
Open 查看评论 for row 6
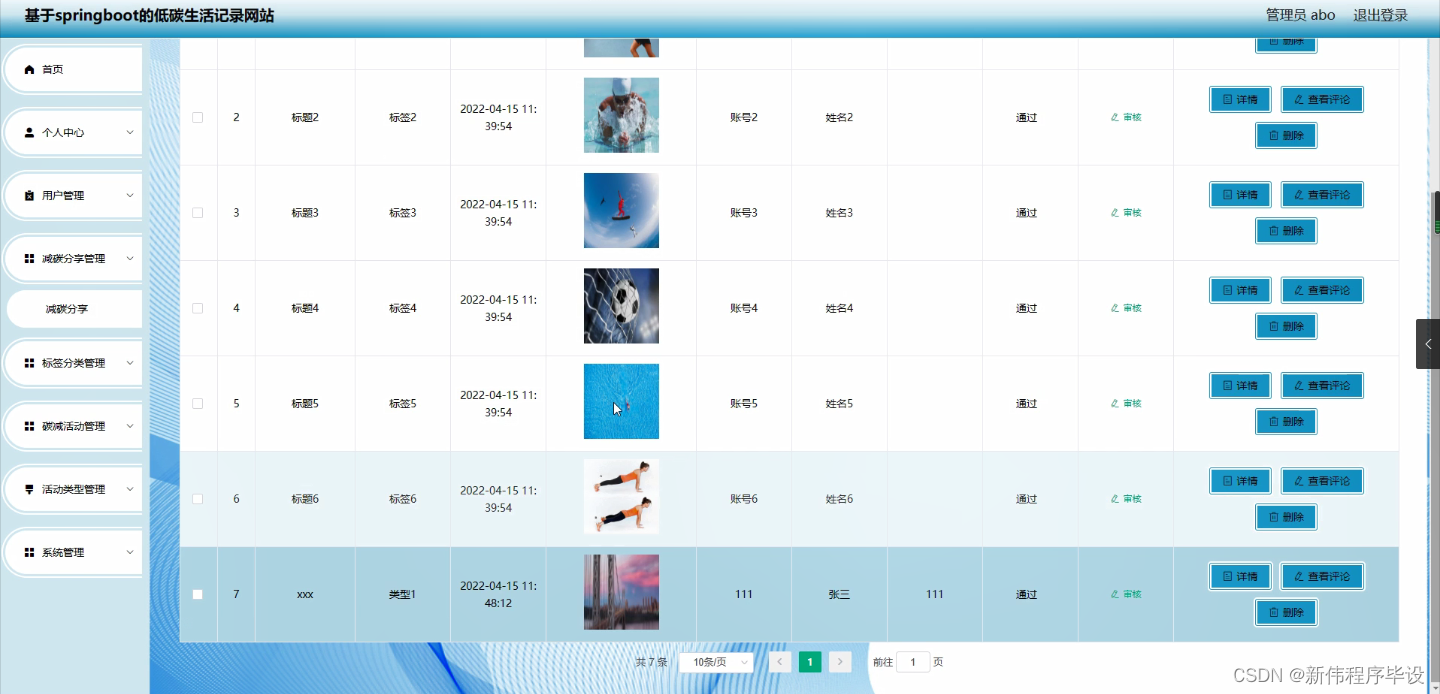click(x=1322, y=481)
